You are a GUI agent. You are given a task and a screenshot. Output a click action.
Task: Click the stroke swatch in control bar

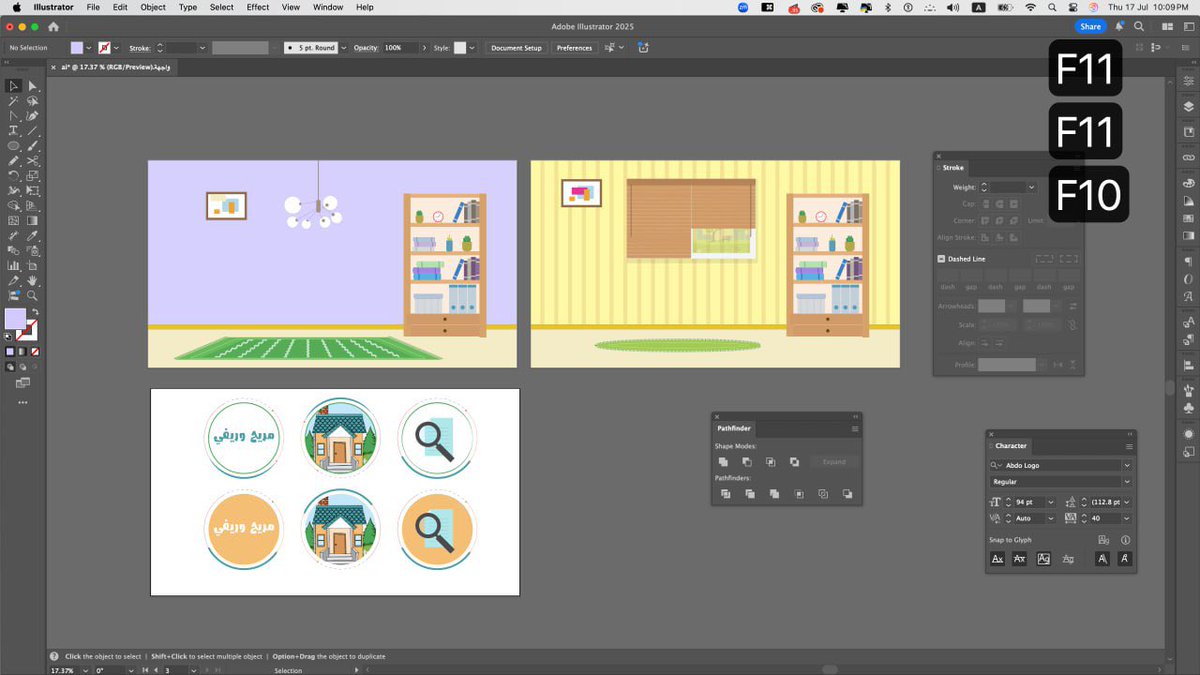[104, 48]
